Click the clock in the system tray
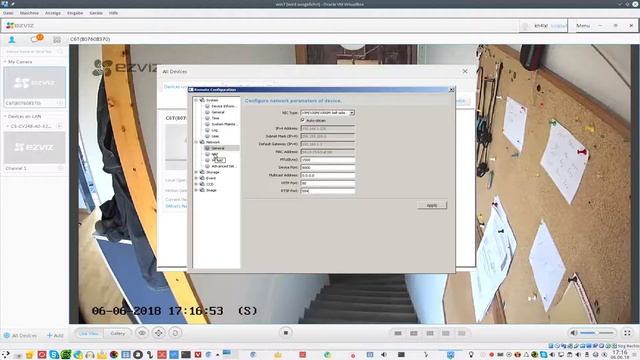The width and height of the screenshot is (640, 360). tap(620, 354)
